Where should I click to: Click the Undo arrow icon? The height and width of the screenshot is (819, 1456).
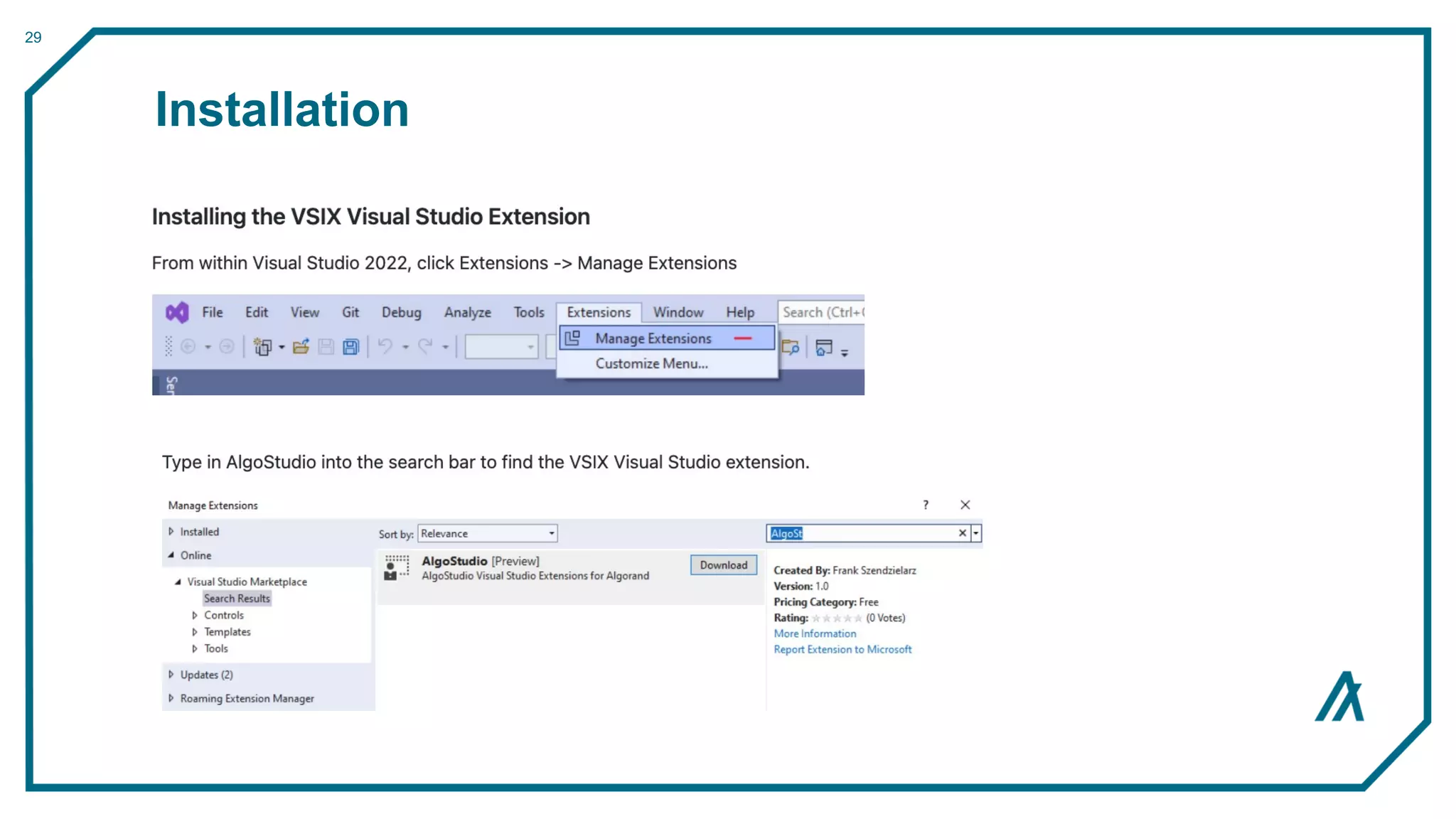[385, 346]
